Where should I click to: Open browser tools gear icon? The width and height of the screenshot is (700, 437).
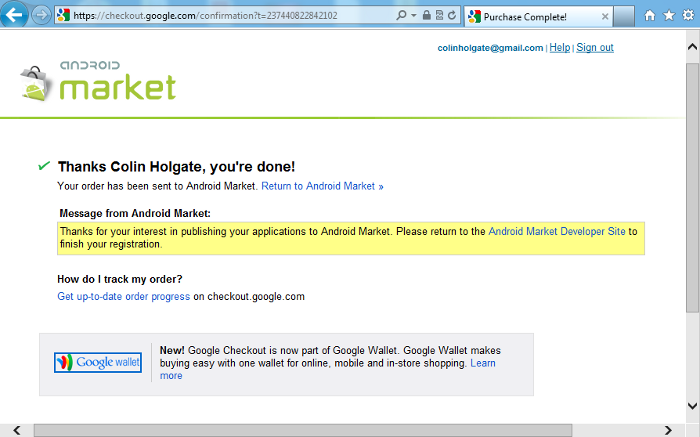coord(688,15)
